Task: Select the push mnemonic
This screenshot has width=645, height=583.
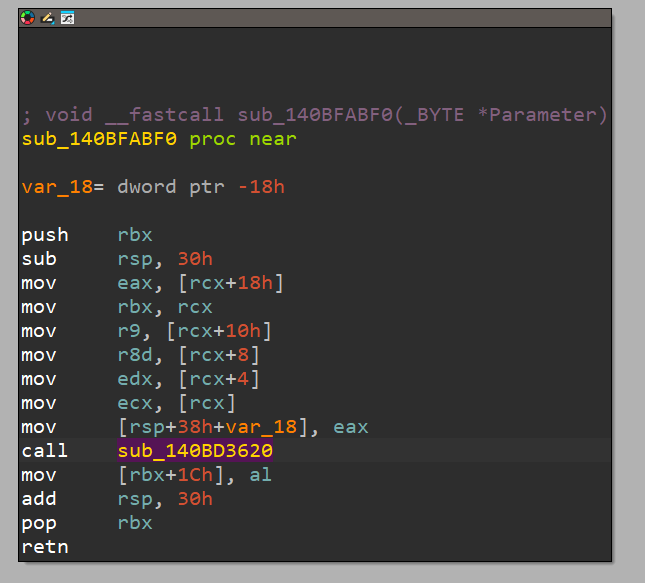Action: tap(45, 235)
